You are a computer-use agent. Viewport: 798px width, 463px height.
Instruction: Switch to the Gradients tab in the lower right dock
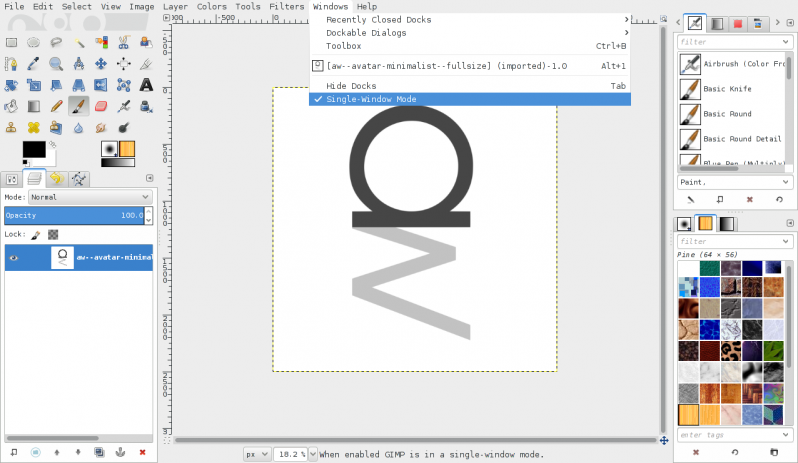point(727,224)
